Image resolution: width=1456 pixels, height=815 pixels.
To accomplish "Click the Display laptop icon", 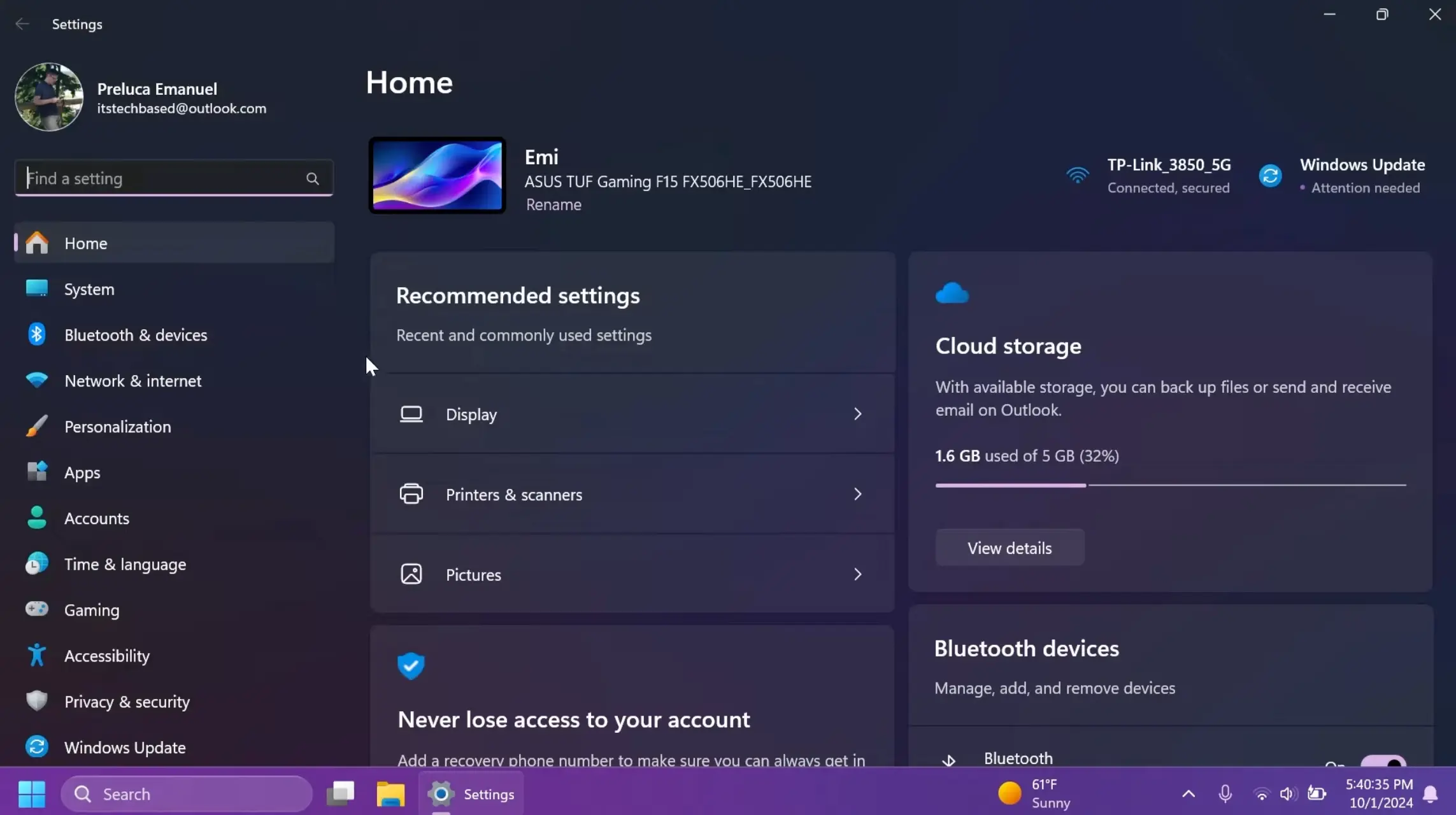I will pyautogui.click(x=411, y=414).
